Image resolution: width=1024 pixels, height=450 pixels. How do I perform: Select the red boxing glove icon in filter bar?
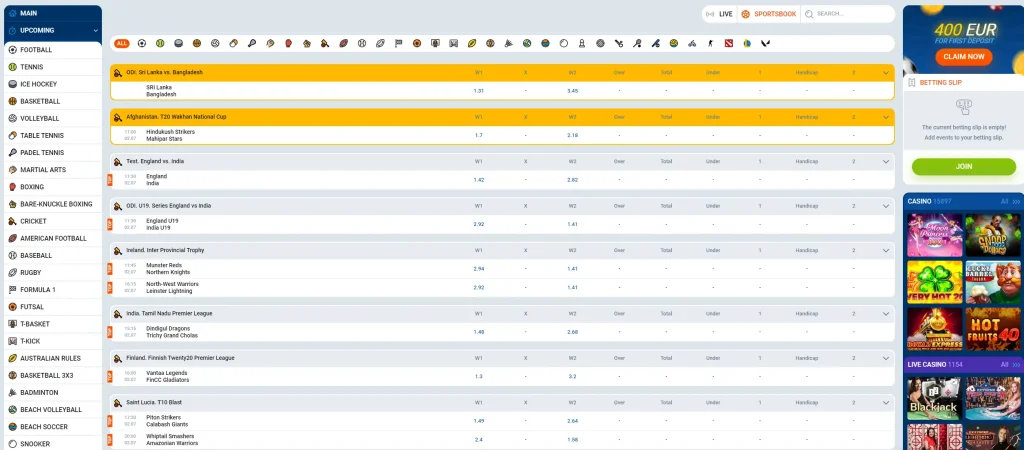point(288,43)
